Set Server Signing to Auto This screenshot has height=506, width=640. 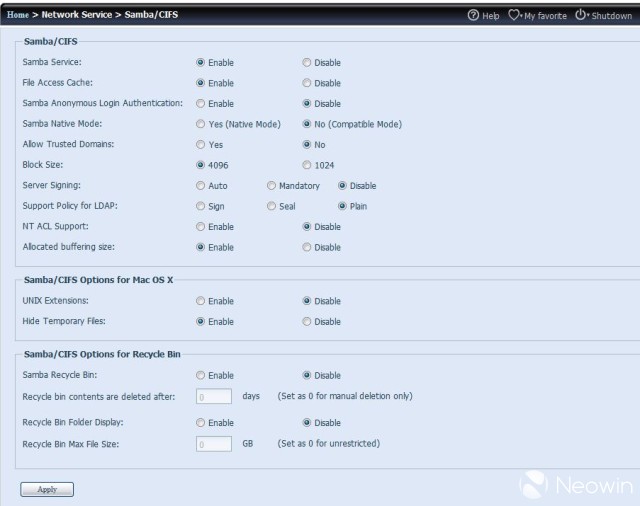200,186
